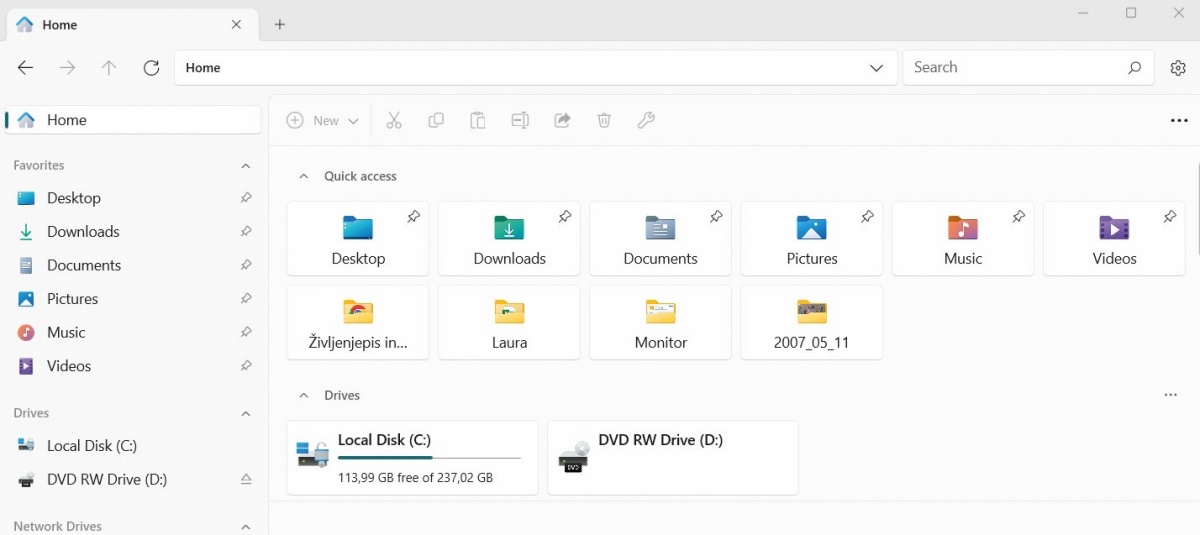Unpin the Videos Quick access tile
The width and height of the screenshot is (1200, 535).
(x=1169, y=216)
